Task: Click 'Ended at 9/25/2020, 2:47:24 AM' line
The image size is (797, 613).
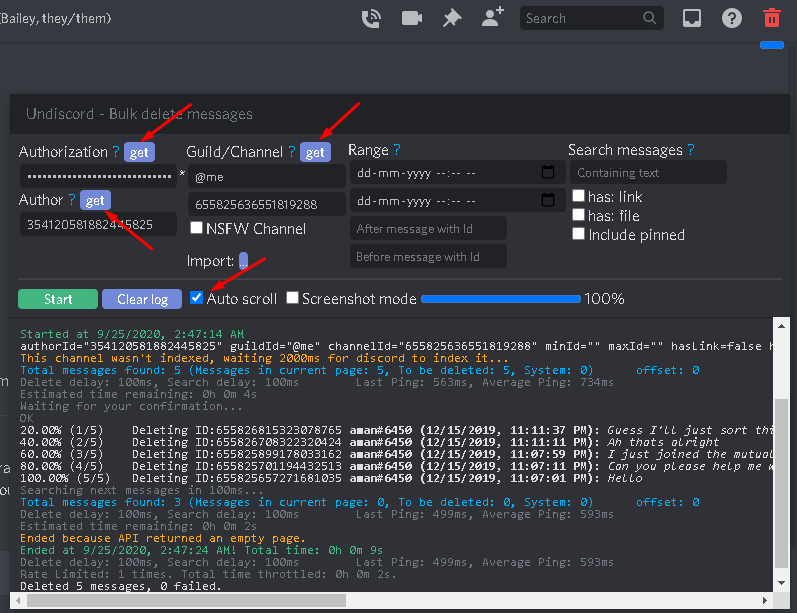Action: (x=201, y=550)
